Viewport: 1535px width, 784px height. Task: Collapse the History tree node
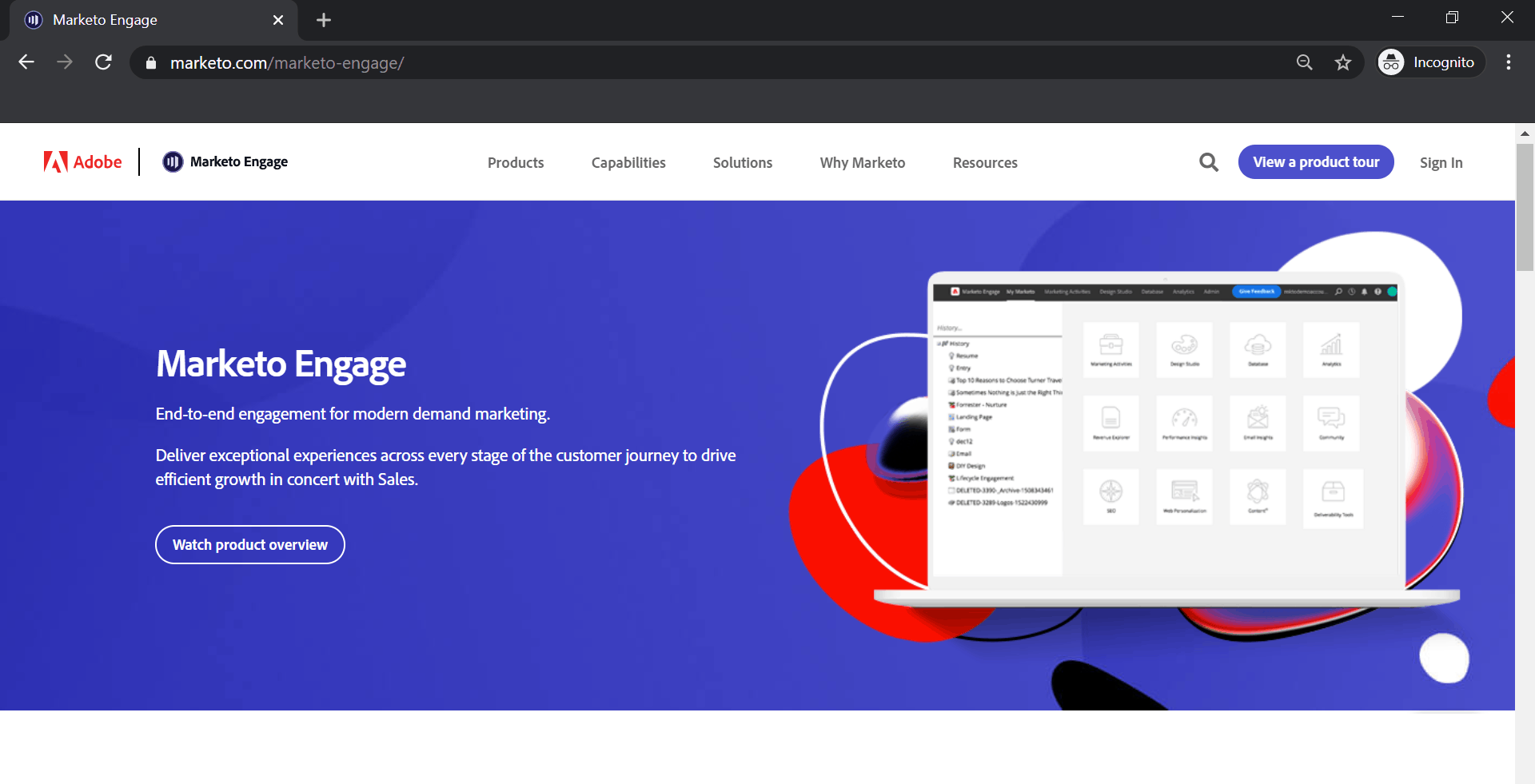939,344
